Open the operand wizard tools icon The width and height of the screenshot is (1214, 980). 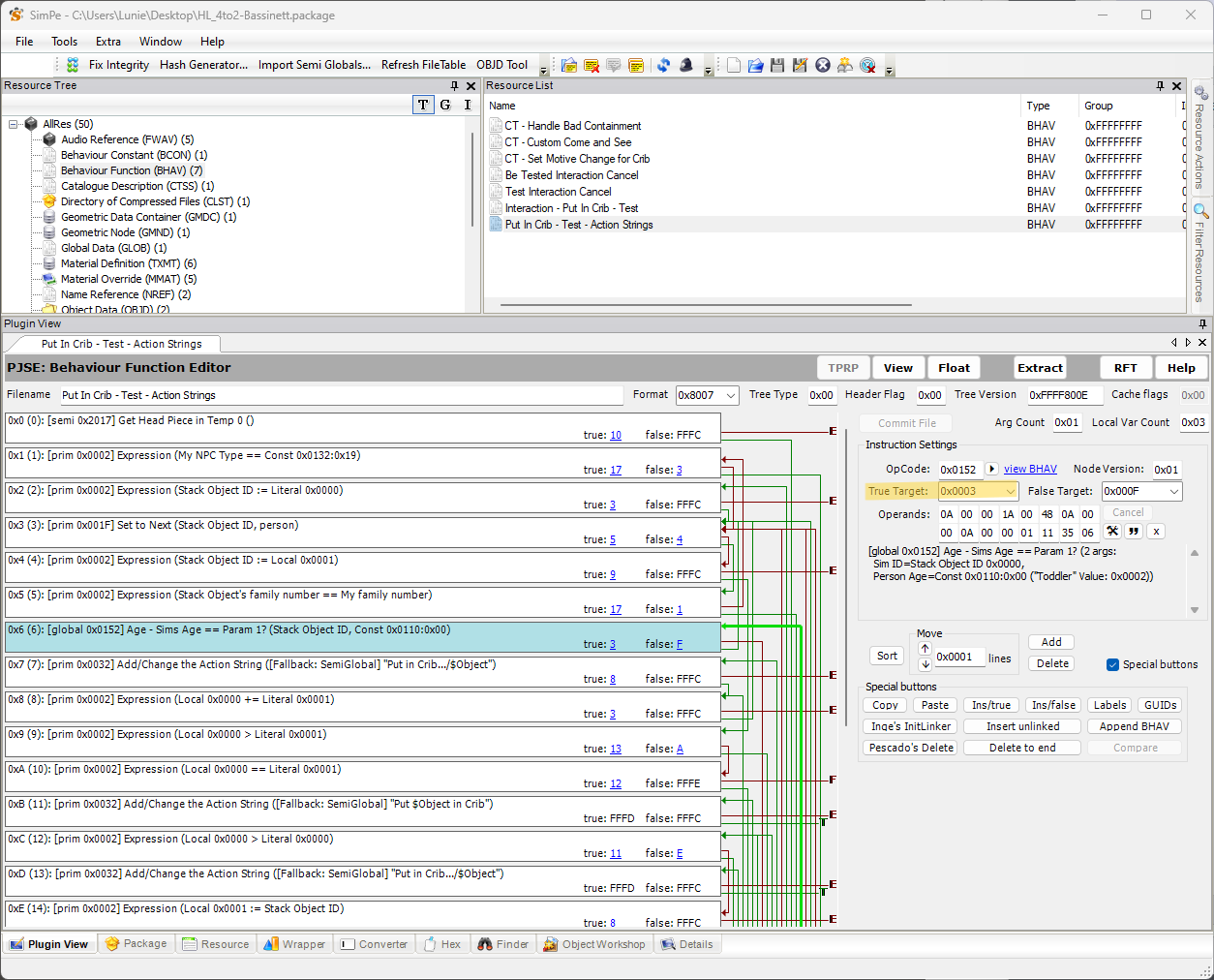click(1112, 532)
